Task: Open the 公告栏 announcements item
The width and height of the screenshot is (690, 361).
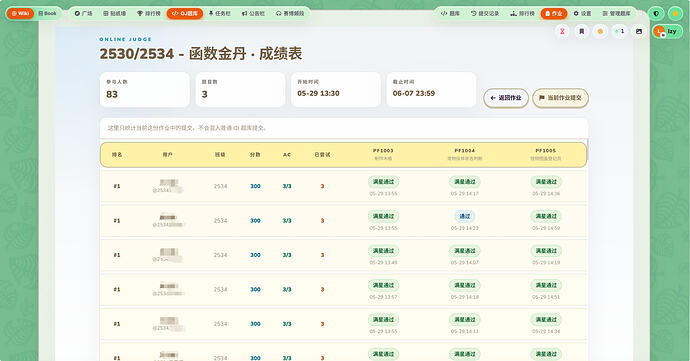Action: (x=253, y=13)
